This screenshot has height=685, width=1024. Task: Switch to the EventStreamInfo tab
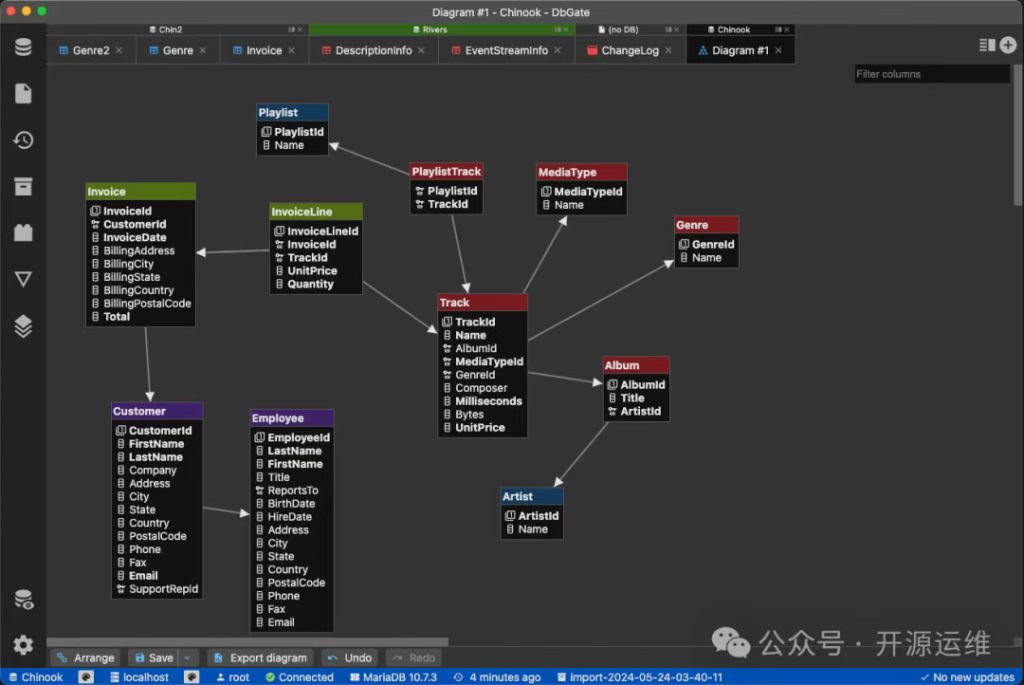[506, 50]
